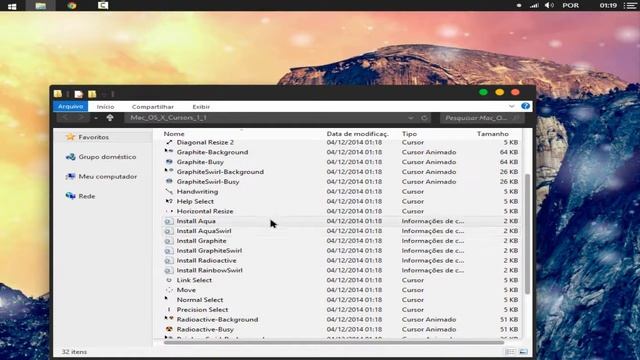Select the Handwriting cursor icon
This screenshot has width=640, height=360.
(x=169, y=191)
